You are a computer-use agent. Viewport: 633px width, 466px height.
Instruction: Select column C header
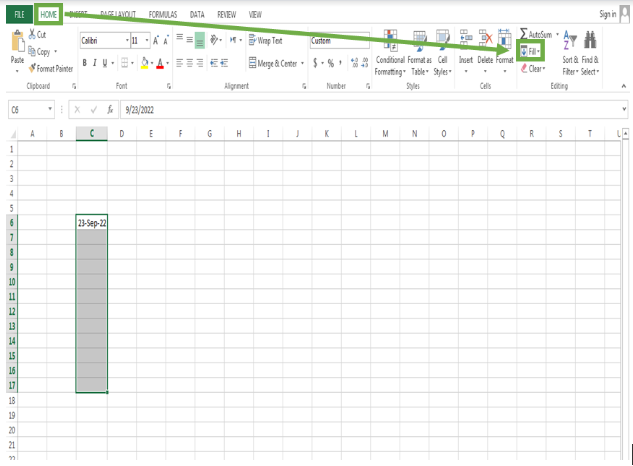(92, 134)
